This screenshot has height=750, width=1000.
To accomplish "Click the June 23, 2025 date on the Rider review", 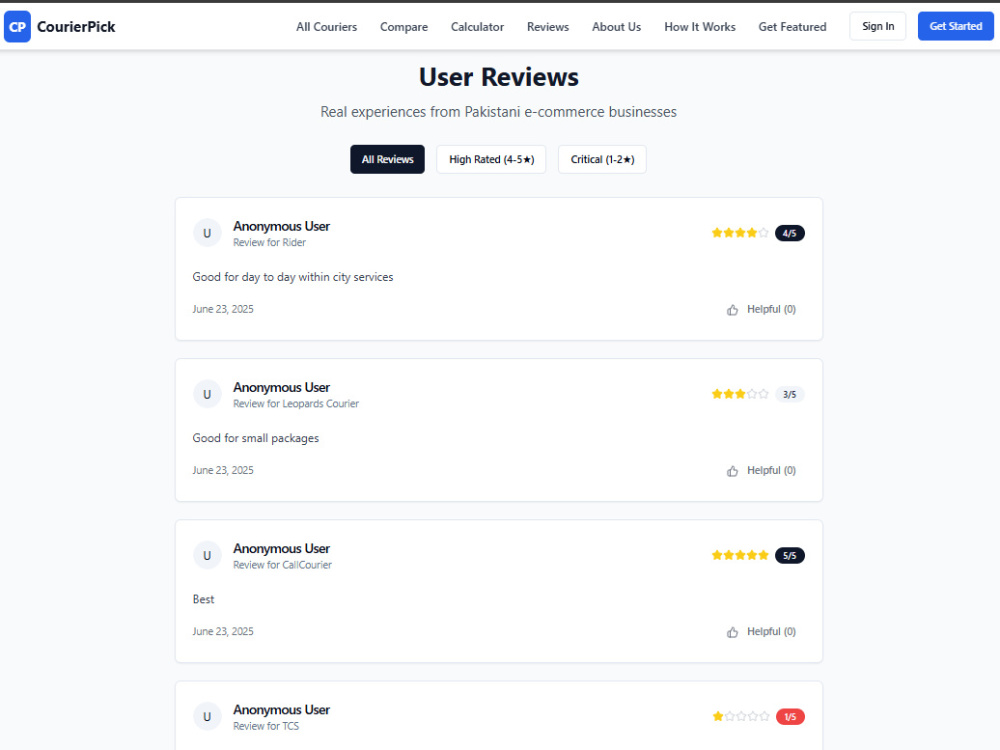I will (223, 309).
